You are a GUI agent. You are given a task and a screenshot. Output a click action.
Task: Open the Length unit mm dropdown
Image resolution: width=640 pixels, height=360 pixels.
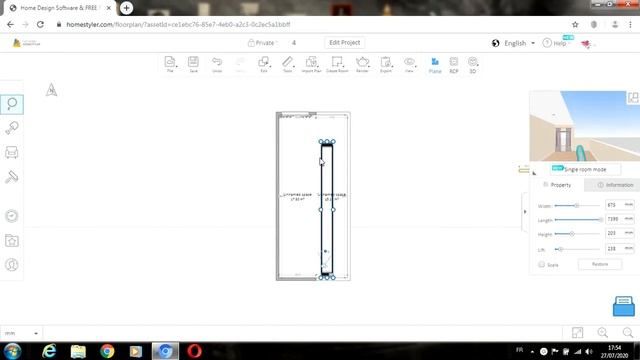(629, 219)
